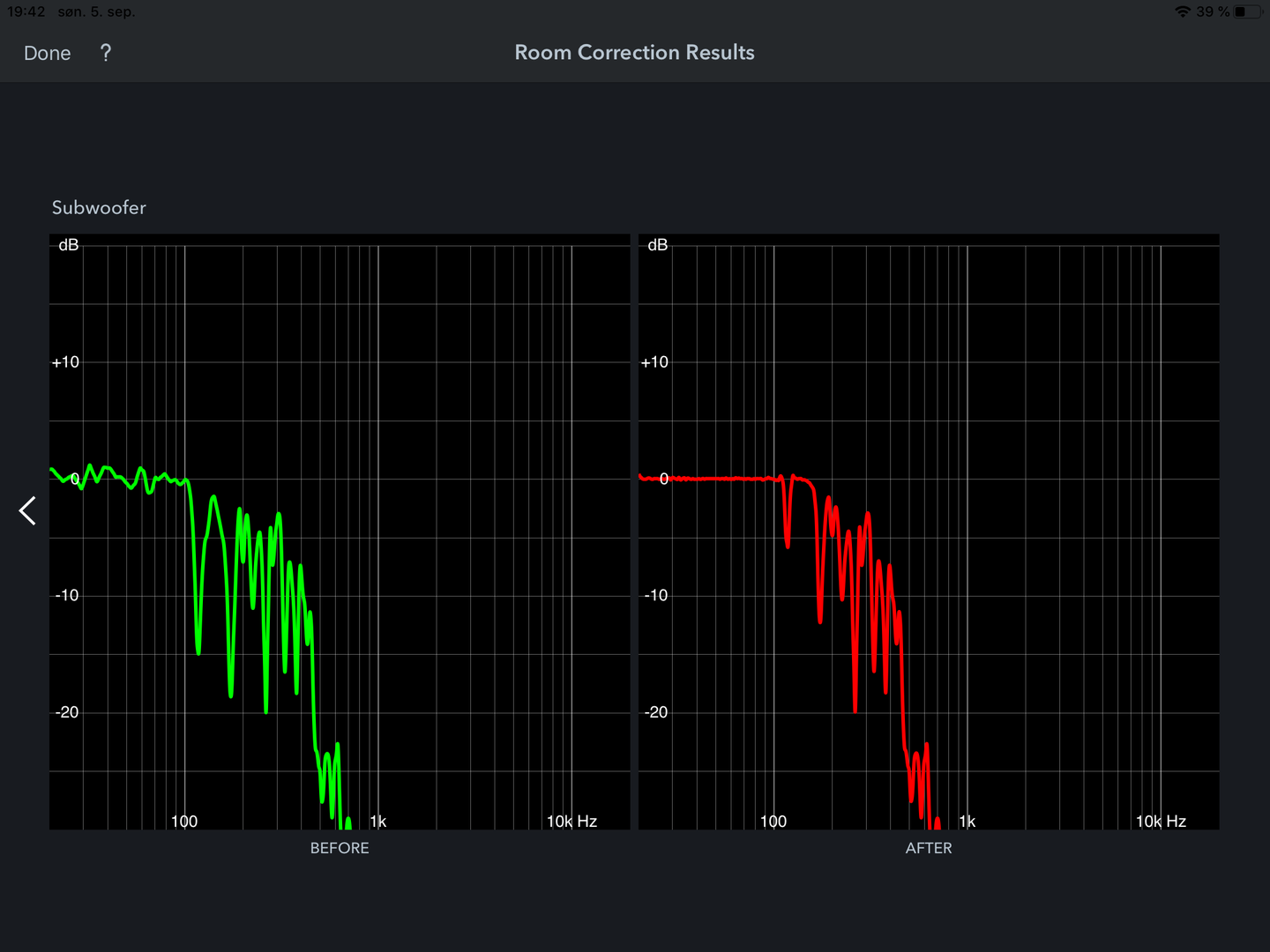Tap the battery indicator icon
Screen dimensions: 1270x952
1247,11
